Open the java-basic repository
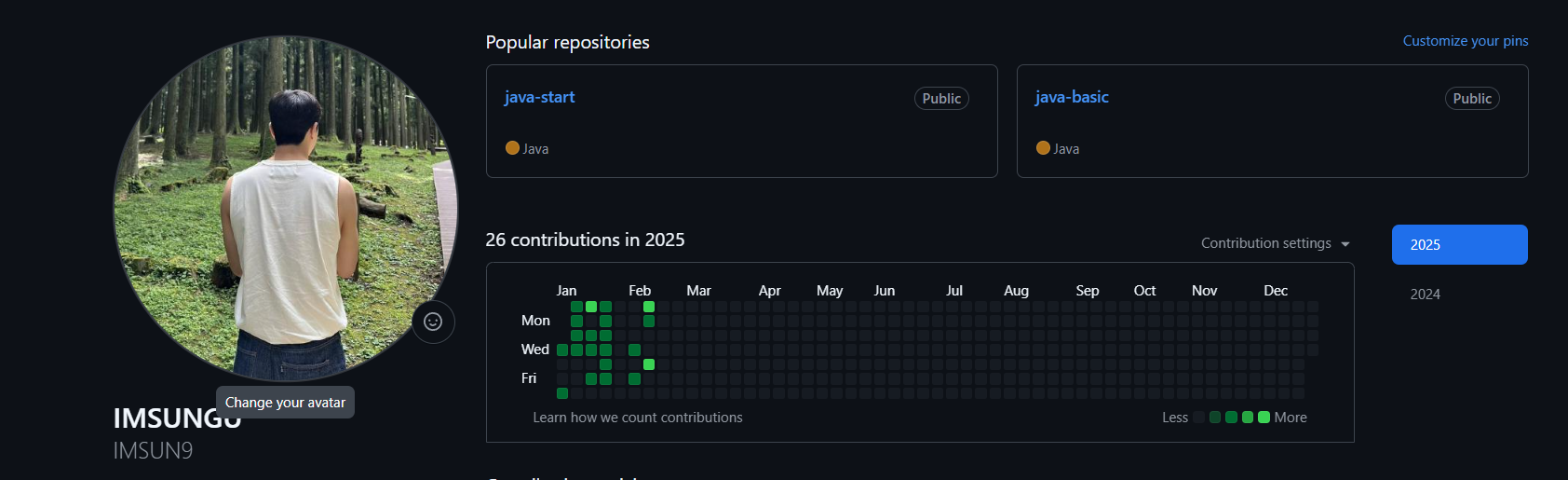 [x=1072, y=97]
